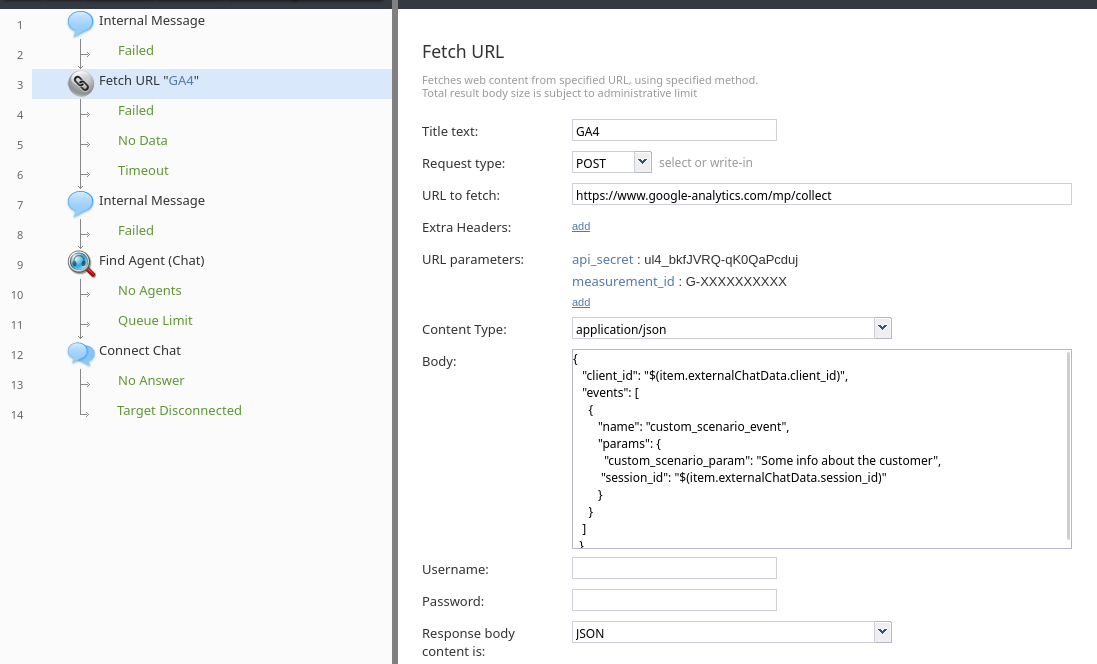Select the No Agents branch
This screenshot has width=1097, height=664.
pos(150,290)
